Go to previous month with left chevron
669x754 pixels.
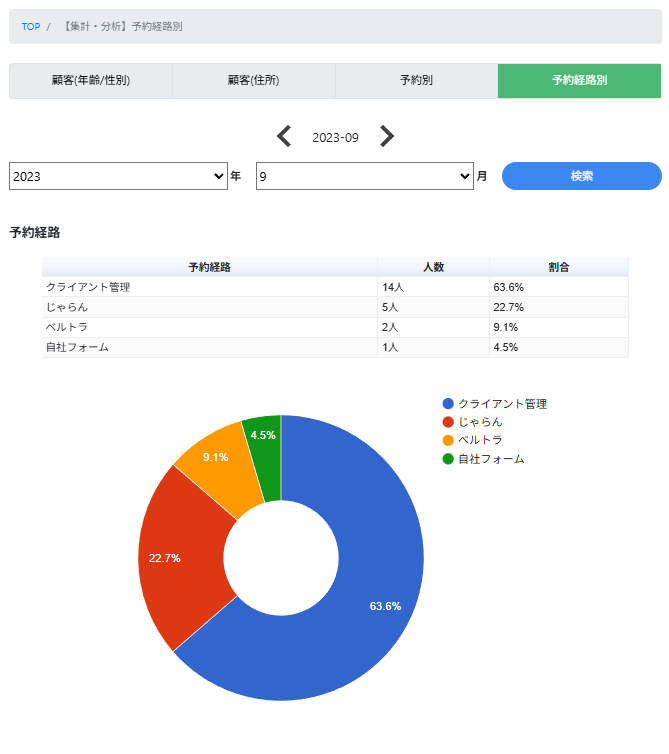tap(284, 137)
